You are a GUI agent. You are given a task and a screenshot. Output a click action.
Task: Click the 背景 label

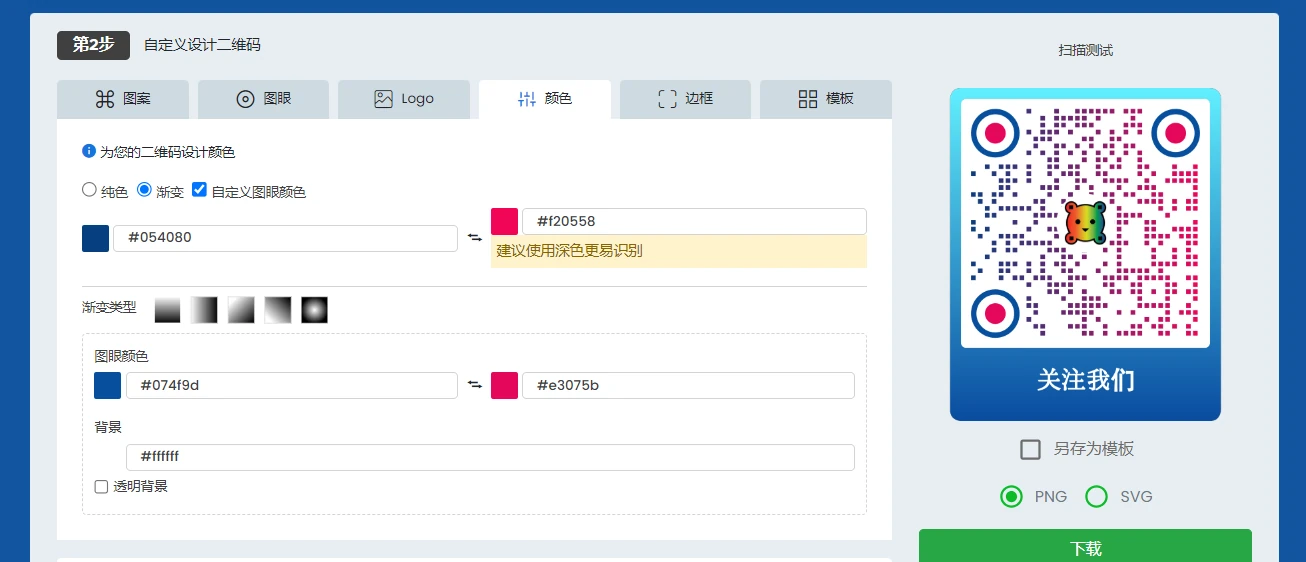(108, 427)
